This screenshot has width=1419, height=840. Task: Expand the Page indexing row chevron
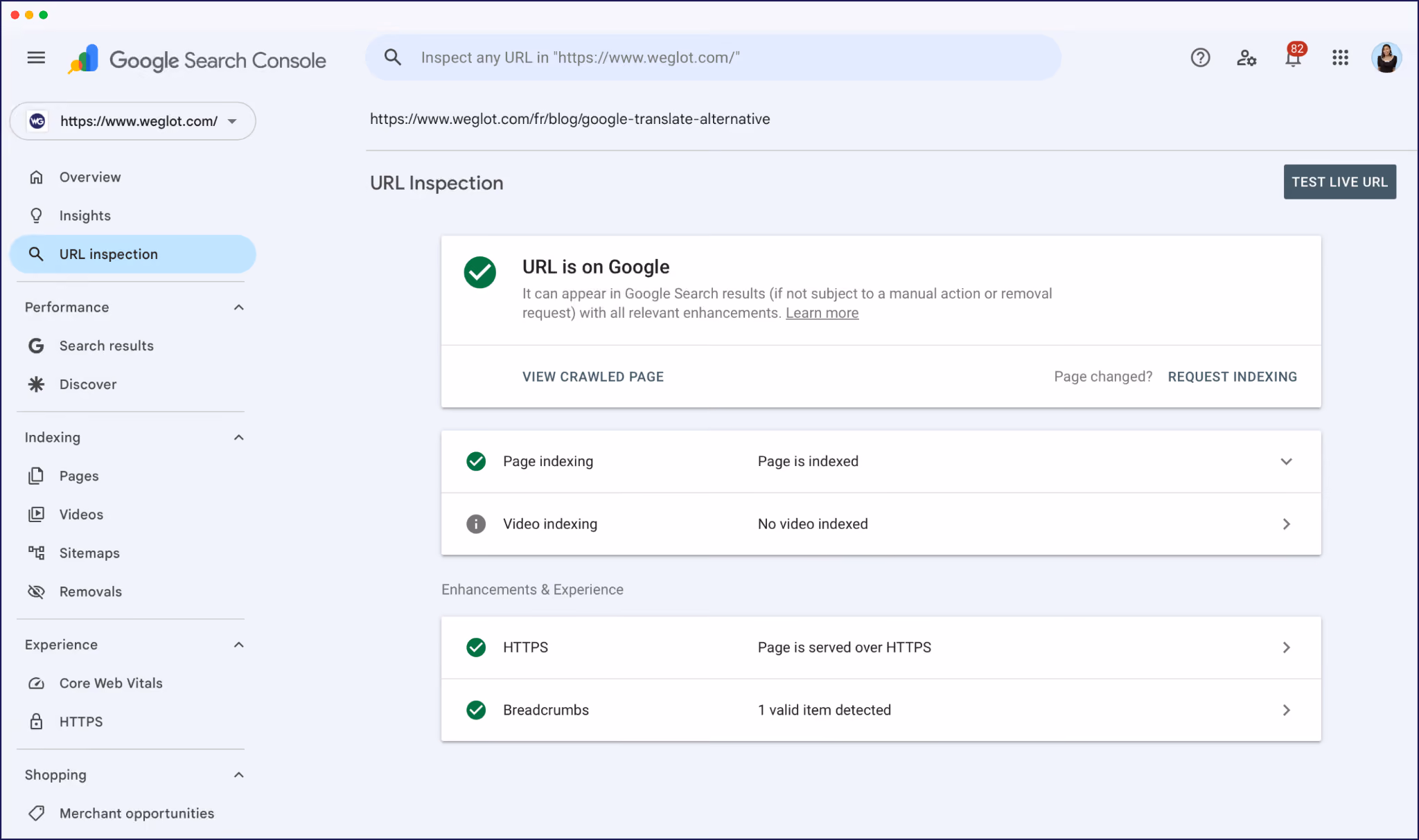[1286, 461]
